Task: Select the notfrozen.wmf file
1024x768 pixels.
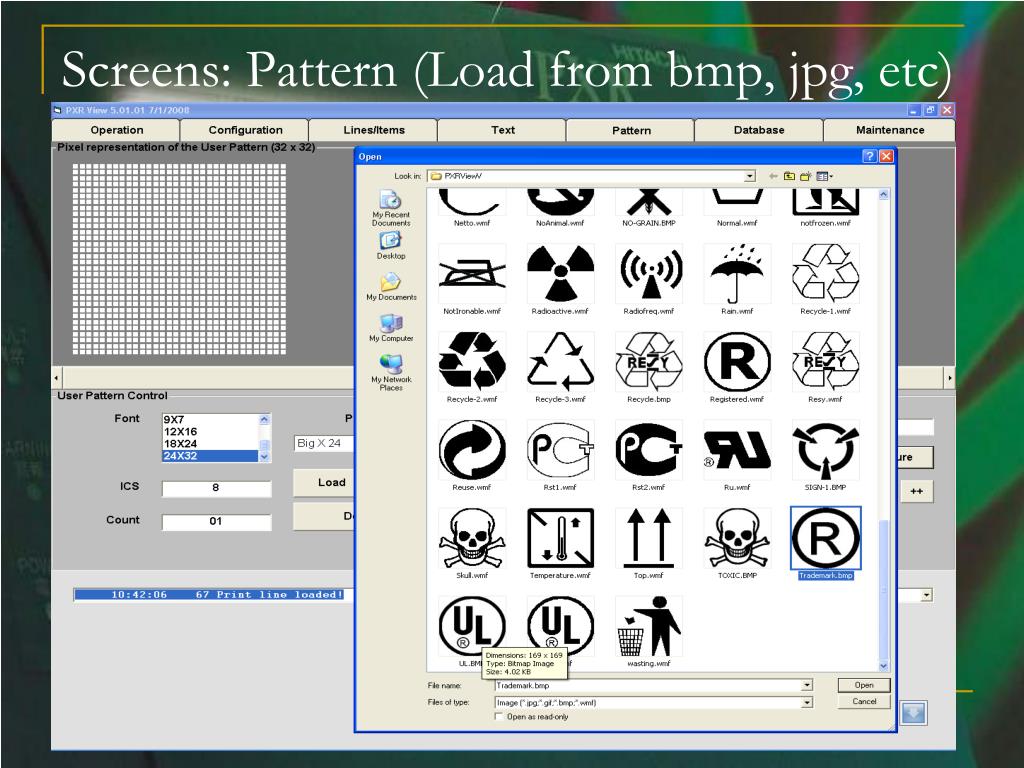Action: click(x=825, y=208)
